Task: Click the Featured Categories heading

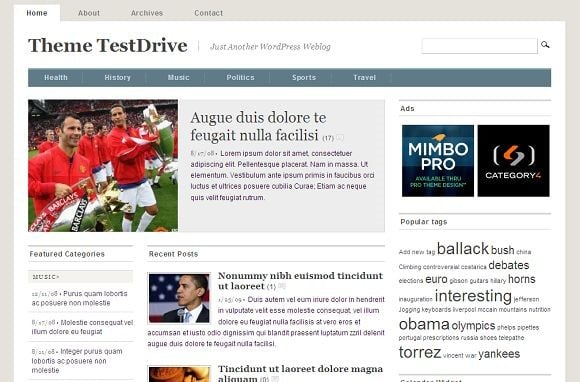Action: (67, 254)
